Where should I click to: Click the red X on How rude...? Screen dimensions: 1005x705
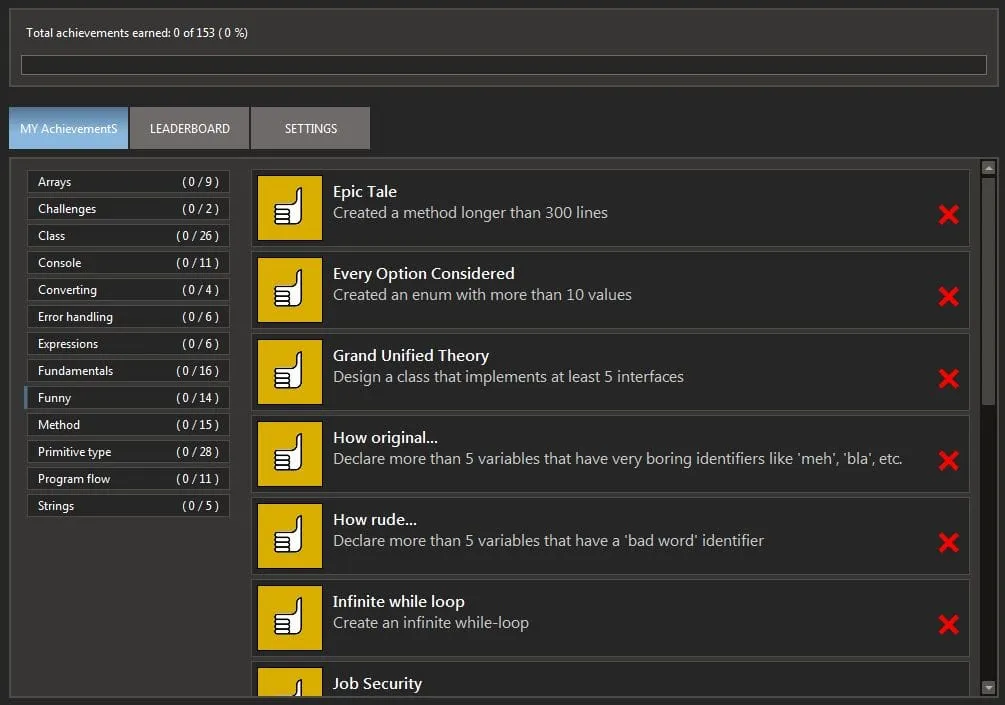(949, 542)
